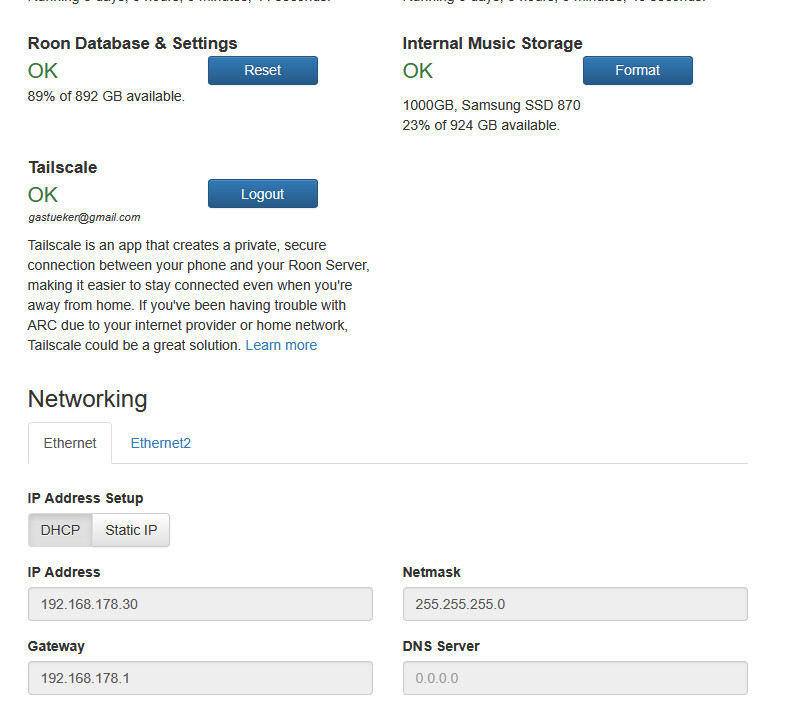This screenshot has height=715, width=785.
Task: Focus the Netmask field with 255.255.255.0
Action: coord(575,604)
